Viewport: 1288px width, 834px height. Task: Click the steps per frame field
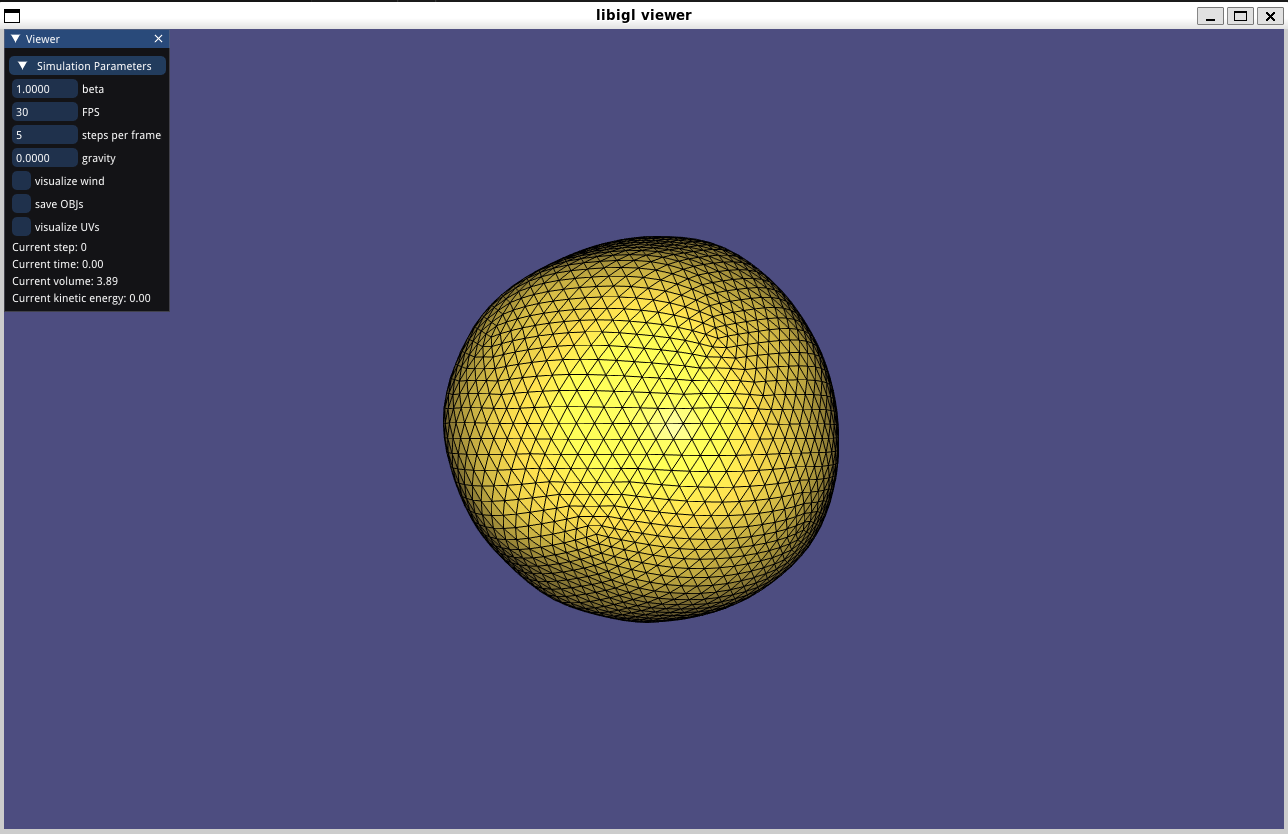[x=45, y=135]
